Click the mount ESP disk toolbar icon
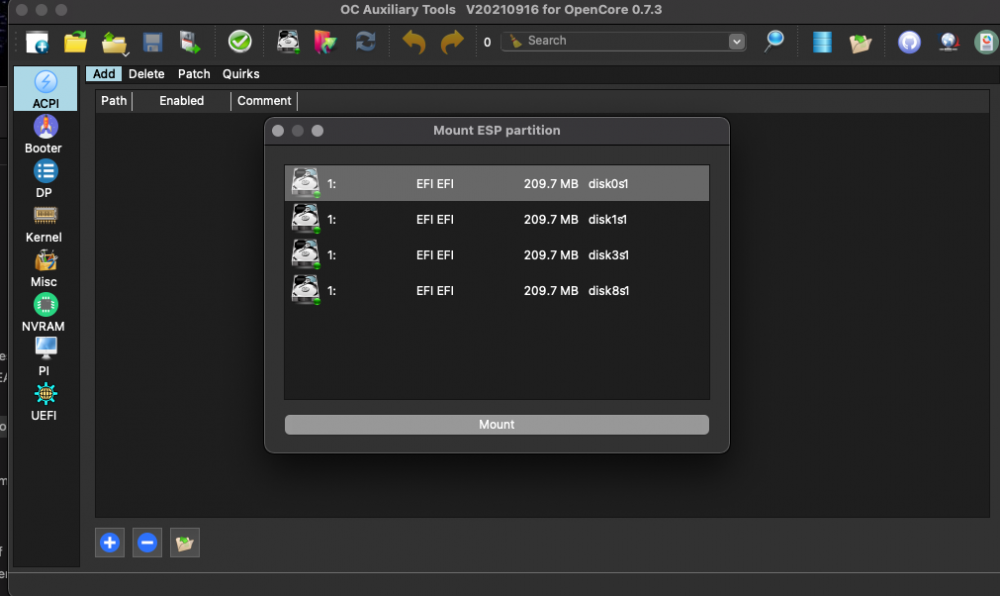This screenshot has height=596, width=1000. [x=288, y=42]
